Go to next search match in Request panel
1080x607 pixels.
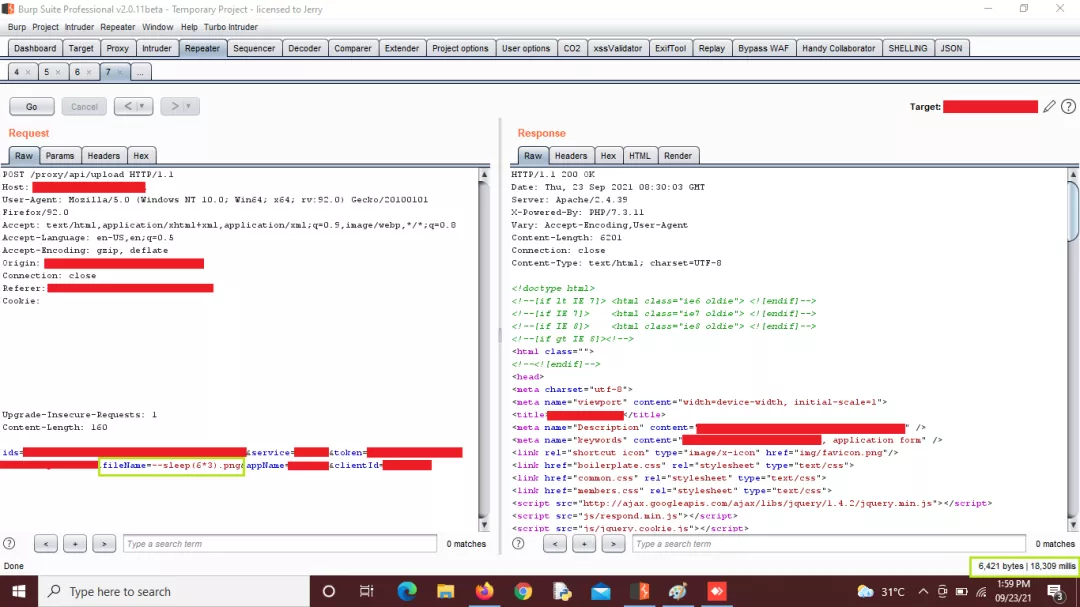coord(104,543)
